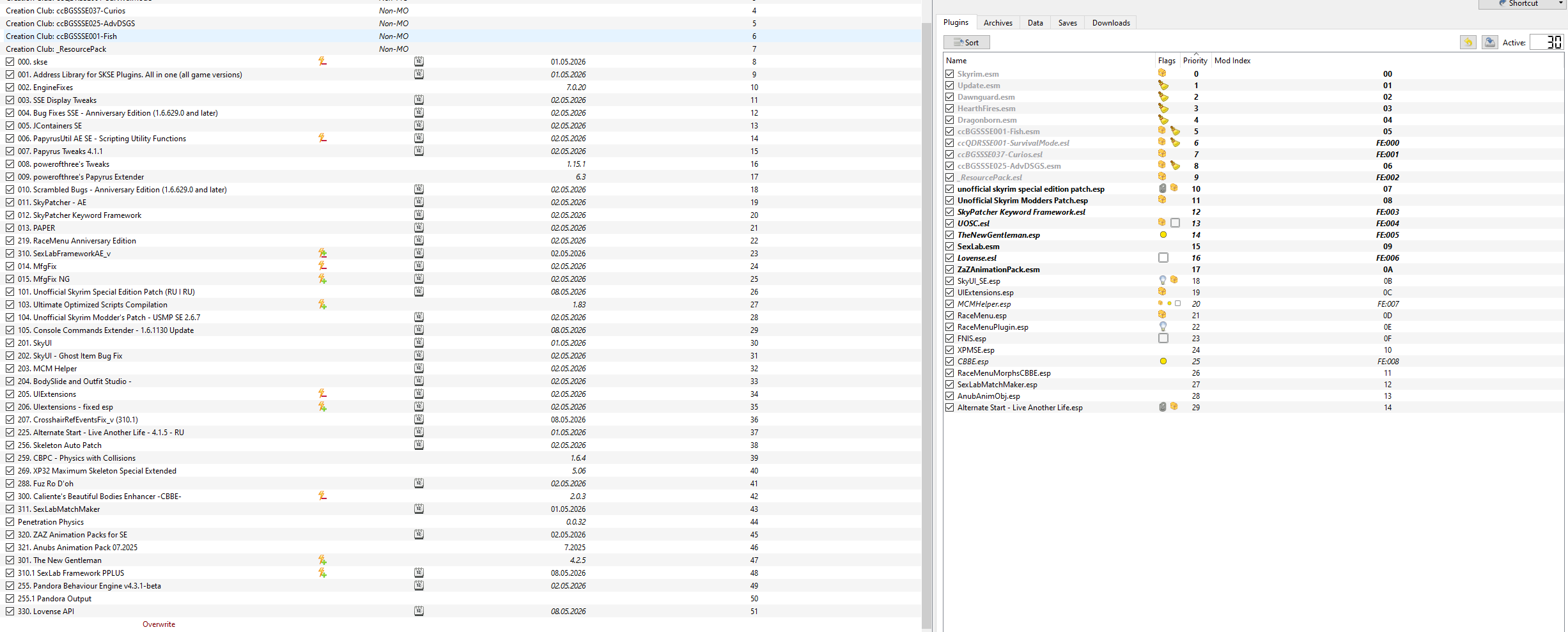Screen dimensions: 1568x632
Task: Go to the Downloads tab
Action: (1111, 22)
